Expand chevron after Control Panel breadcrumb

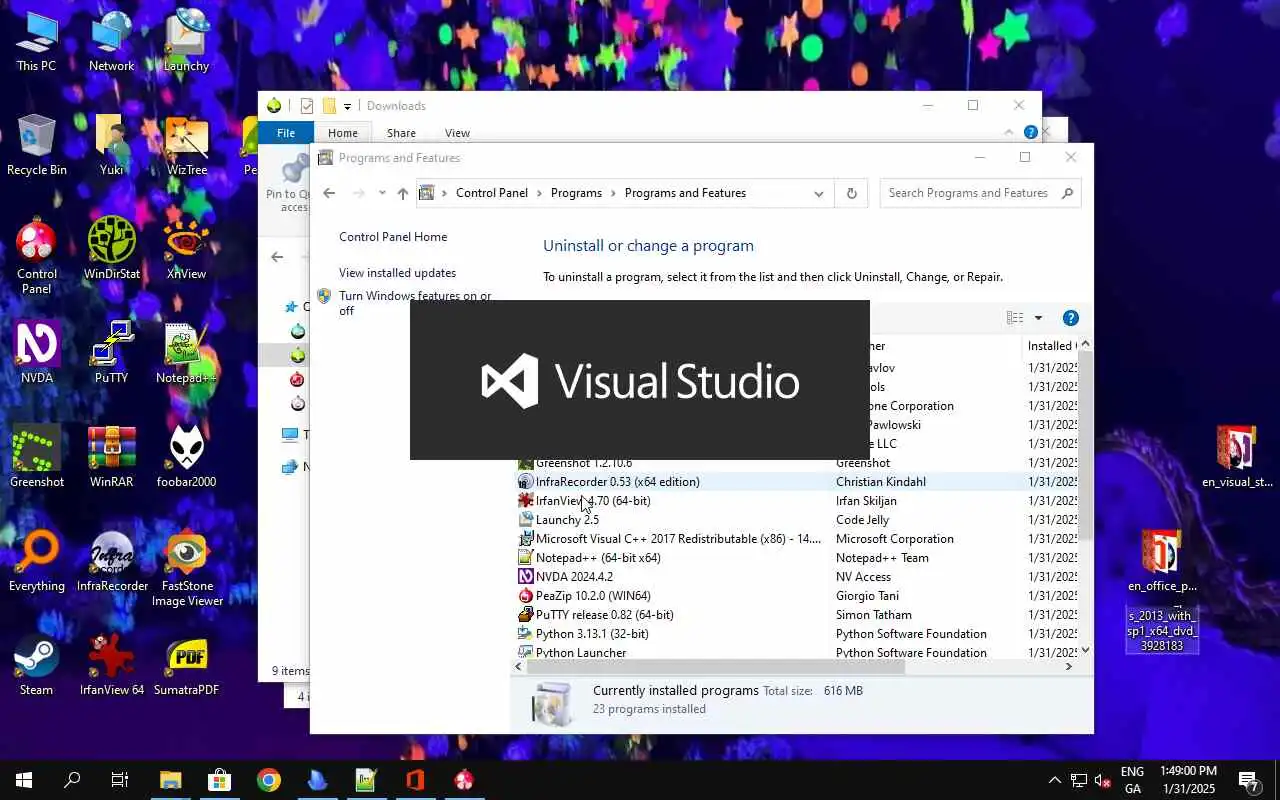(x=539, y=193)
